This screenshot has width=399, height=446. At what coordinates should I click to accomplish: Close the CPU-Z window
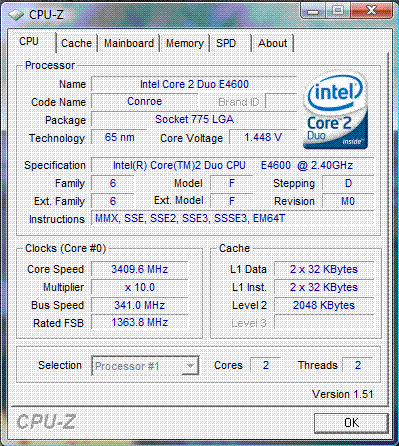[x=371, y=11]
